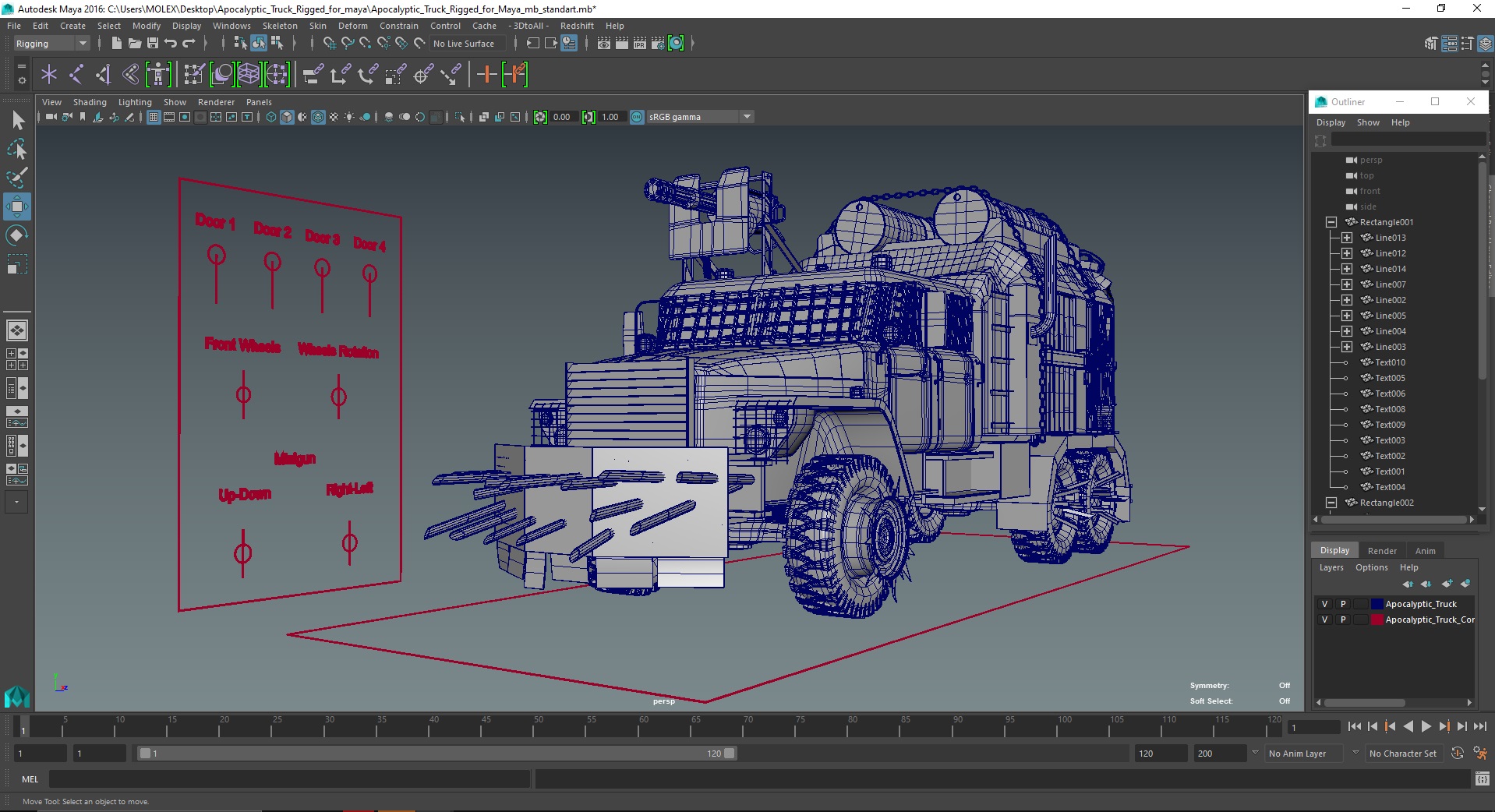Activate the Rotate tool in toolbox

[x=18, y=235]
